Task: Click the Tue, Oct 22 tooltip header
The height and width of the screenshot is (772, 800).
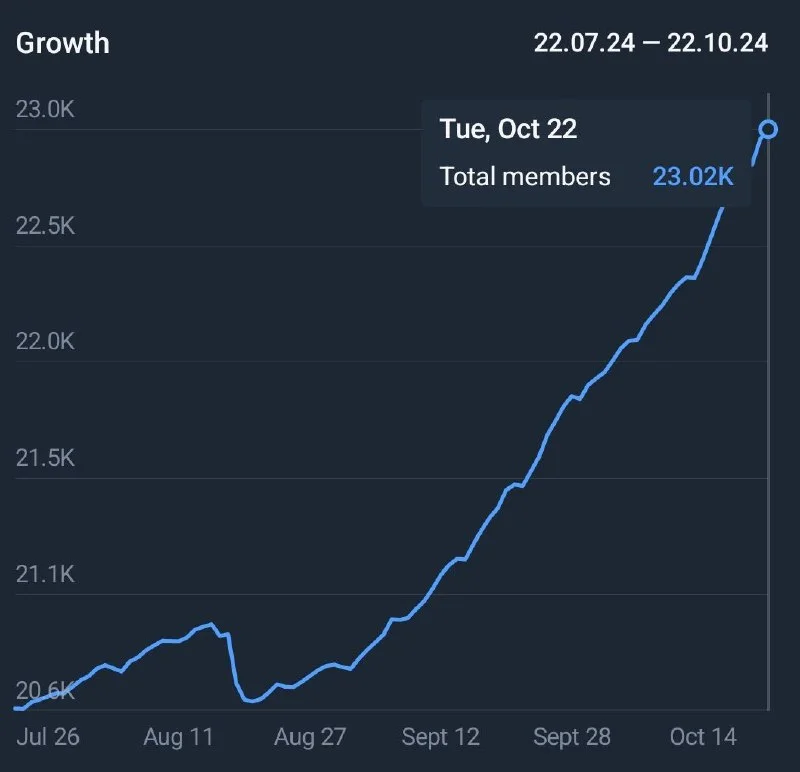Action: 508,129
